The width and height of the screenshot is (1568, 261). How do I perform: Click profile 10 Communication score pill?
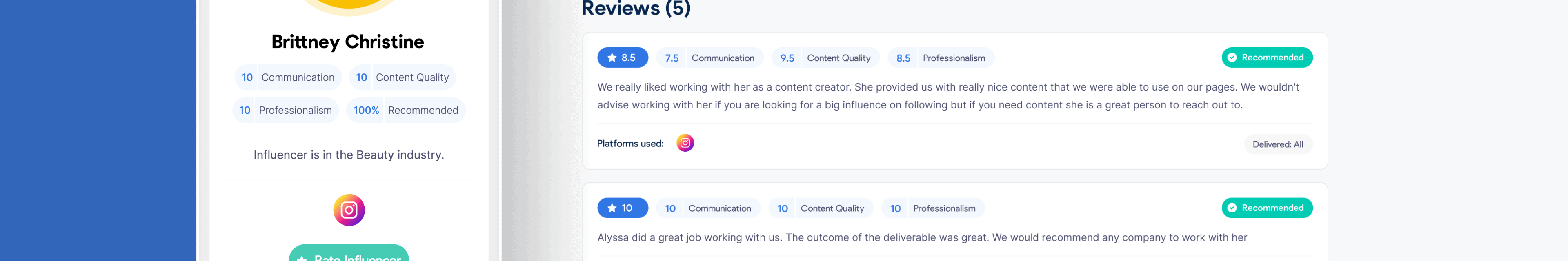288,77
